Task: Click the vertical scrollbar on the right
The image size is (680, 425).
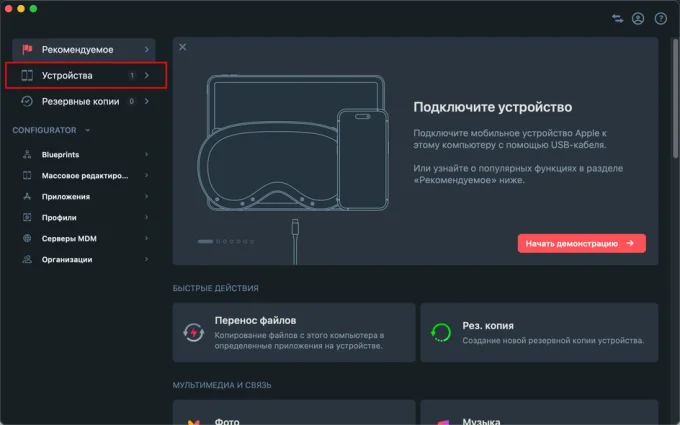Action: 675,99
